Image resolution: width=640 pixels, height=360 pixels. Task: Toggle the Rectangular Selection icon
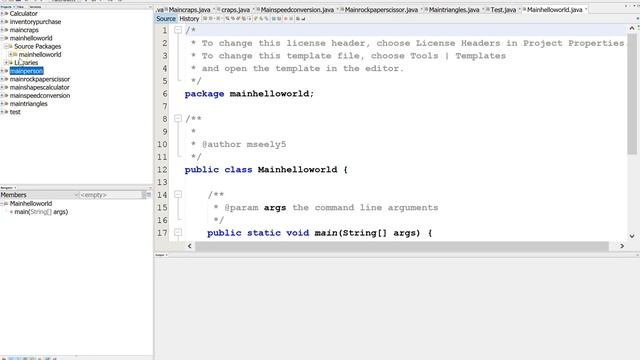coord(250,18)
